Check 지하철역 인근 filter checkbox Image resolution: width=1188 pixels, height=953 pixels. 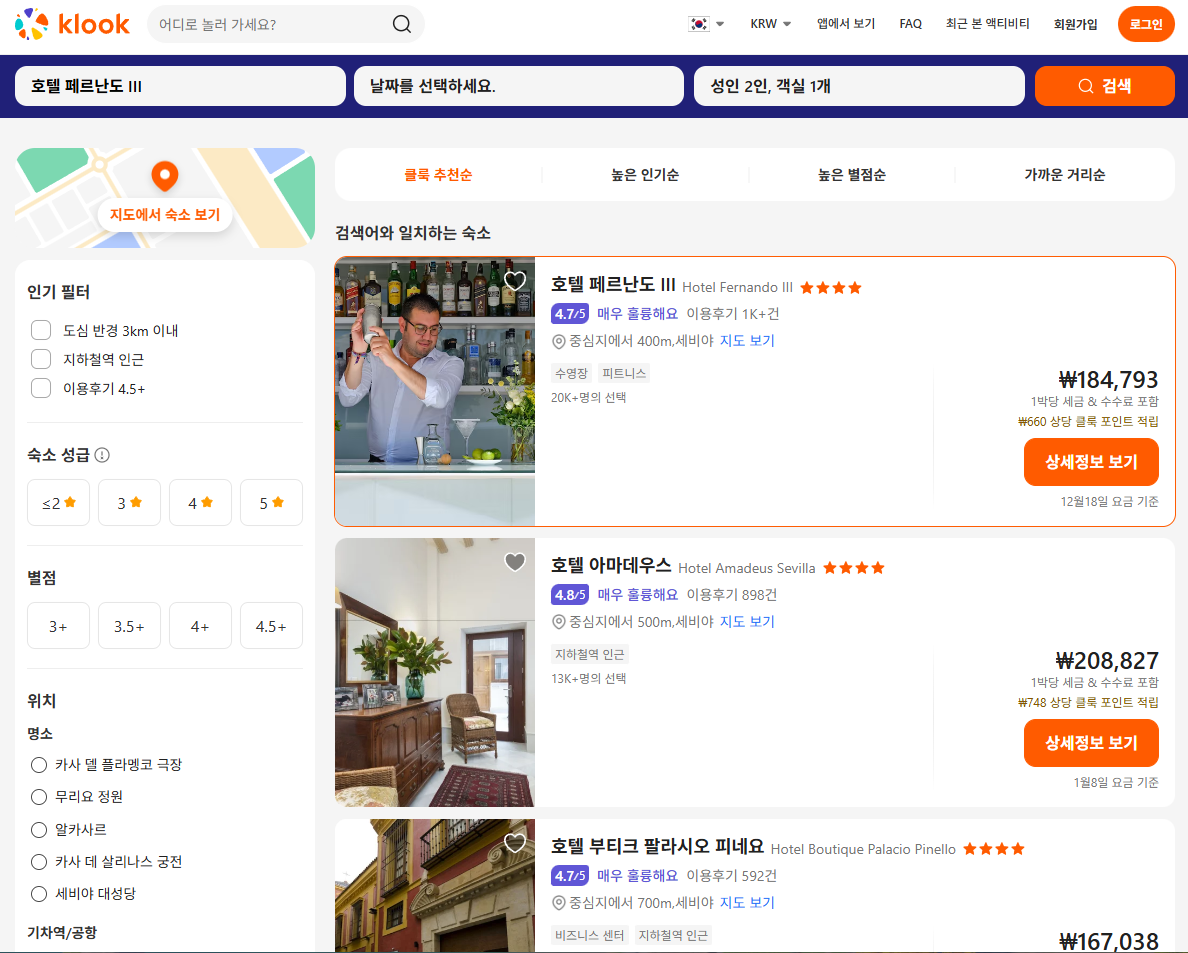click(41, 359)
